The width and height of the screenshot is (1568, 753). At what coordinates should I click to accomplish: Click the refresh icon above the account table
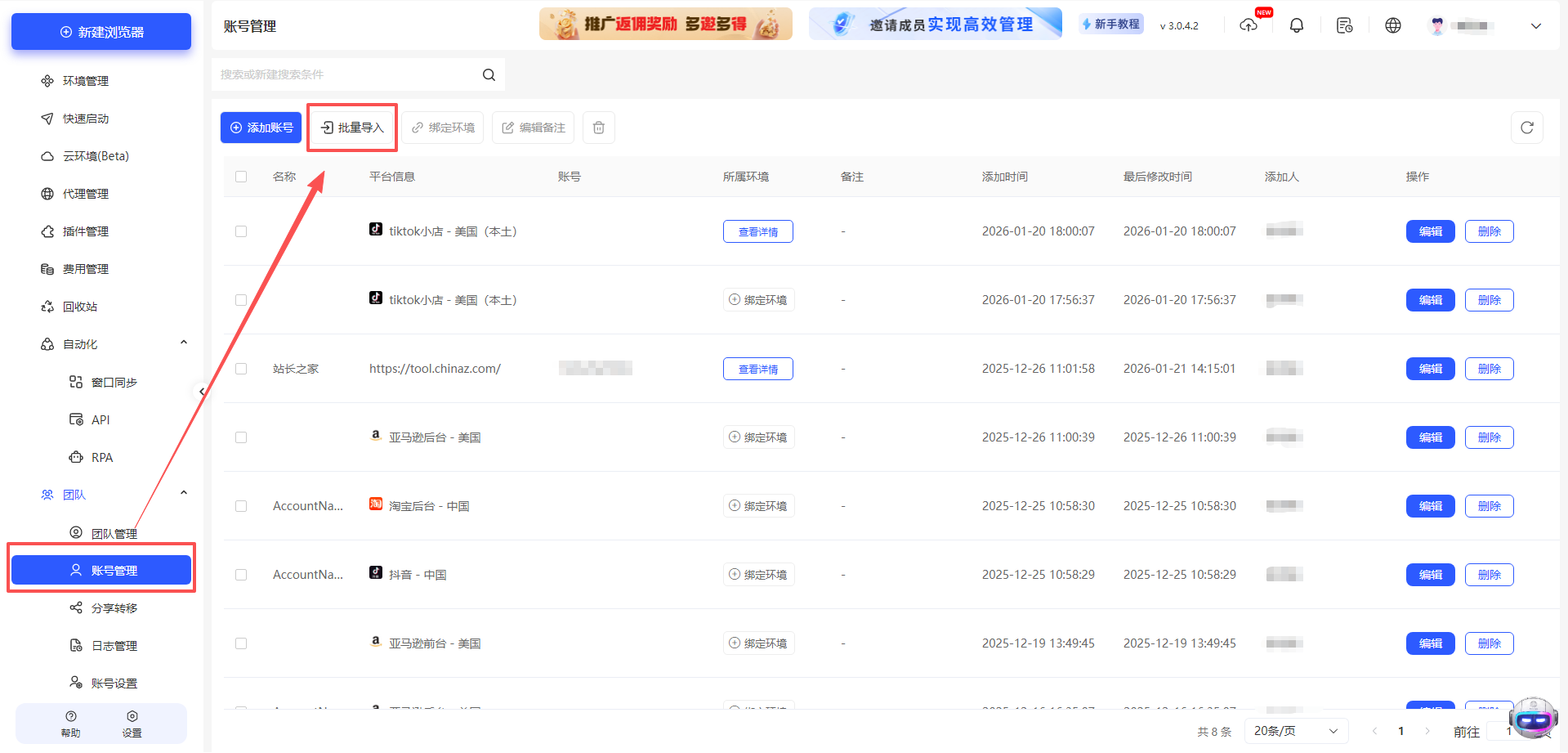click(1526, 128)
